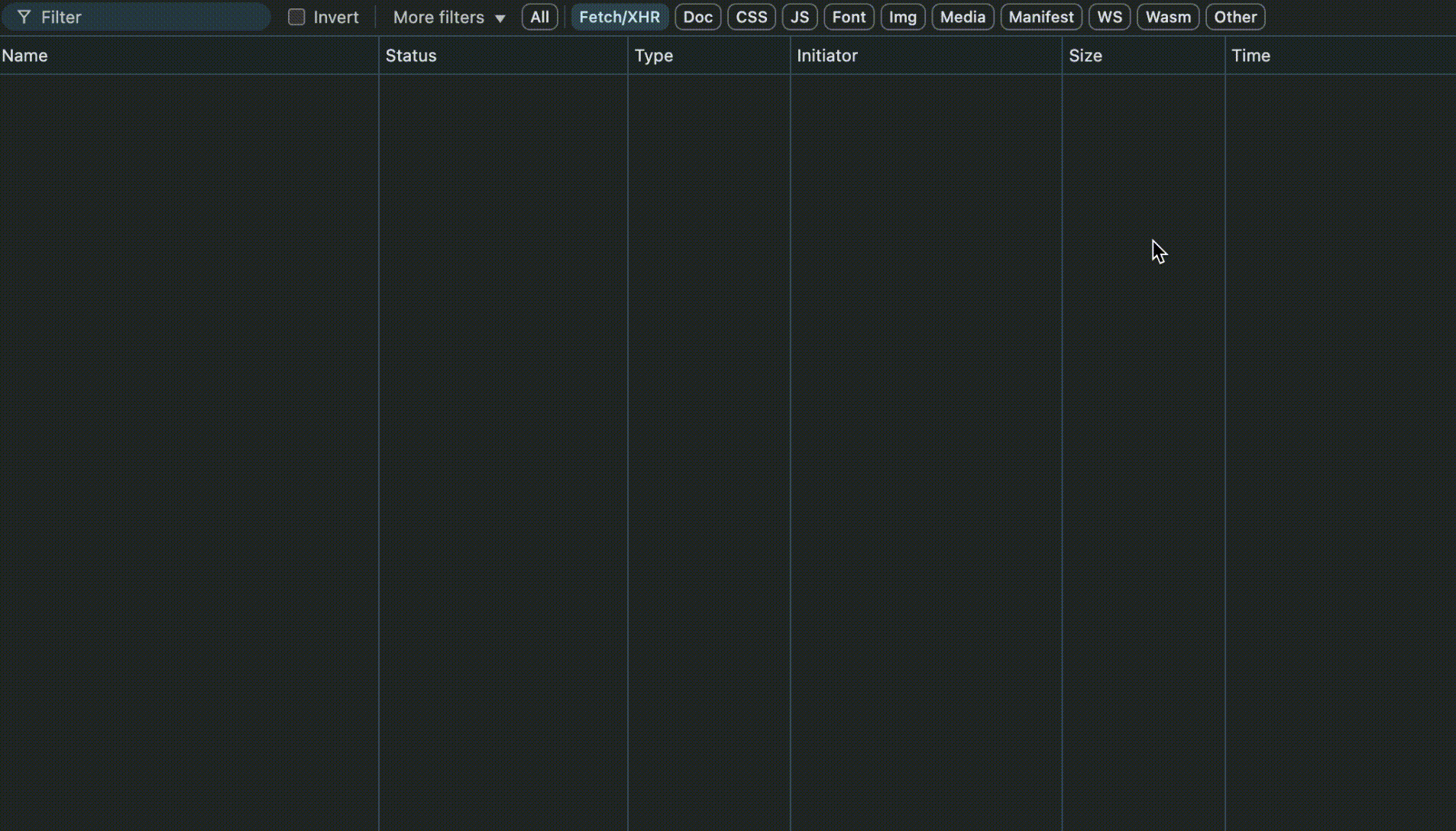Filter requests by Img type
This screenshot has height=831, width=1456.
[x=903, y=17]
